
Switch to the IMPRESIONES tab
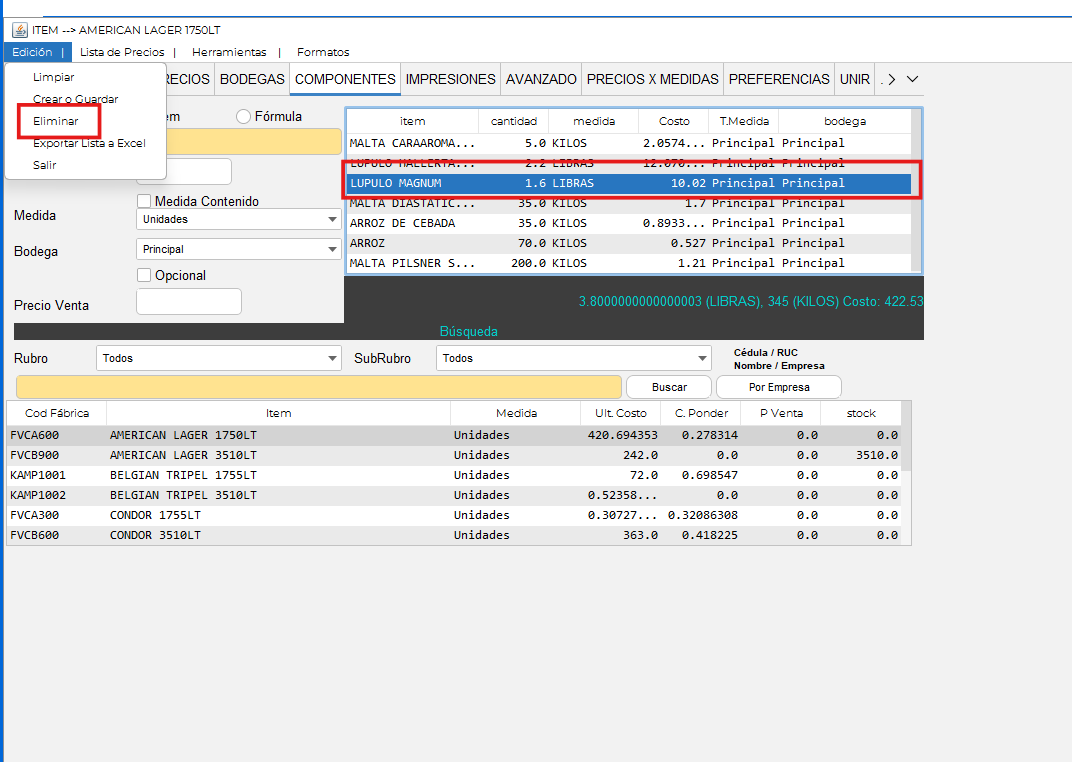coord(450,79)
